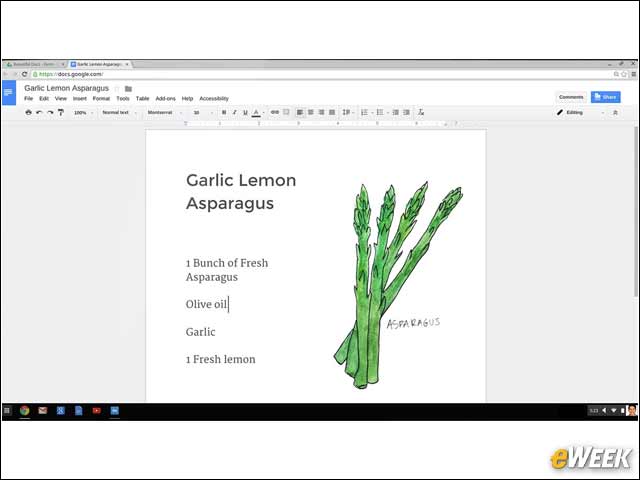Click the heading "Garlic Lemon Asparagus" in document
Viewport: 640px width, 480px height.
[241, 191]
